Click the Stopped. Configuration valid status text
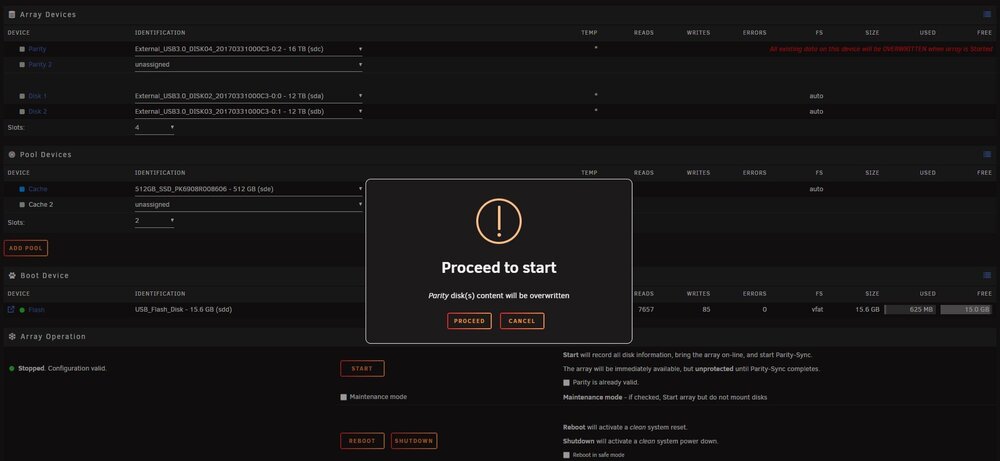The image size is (1000, 461). click(x=62, y=369)
